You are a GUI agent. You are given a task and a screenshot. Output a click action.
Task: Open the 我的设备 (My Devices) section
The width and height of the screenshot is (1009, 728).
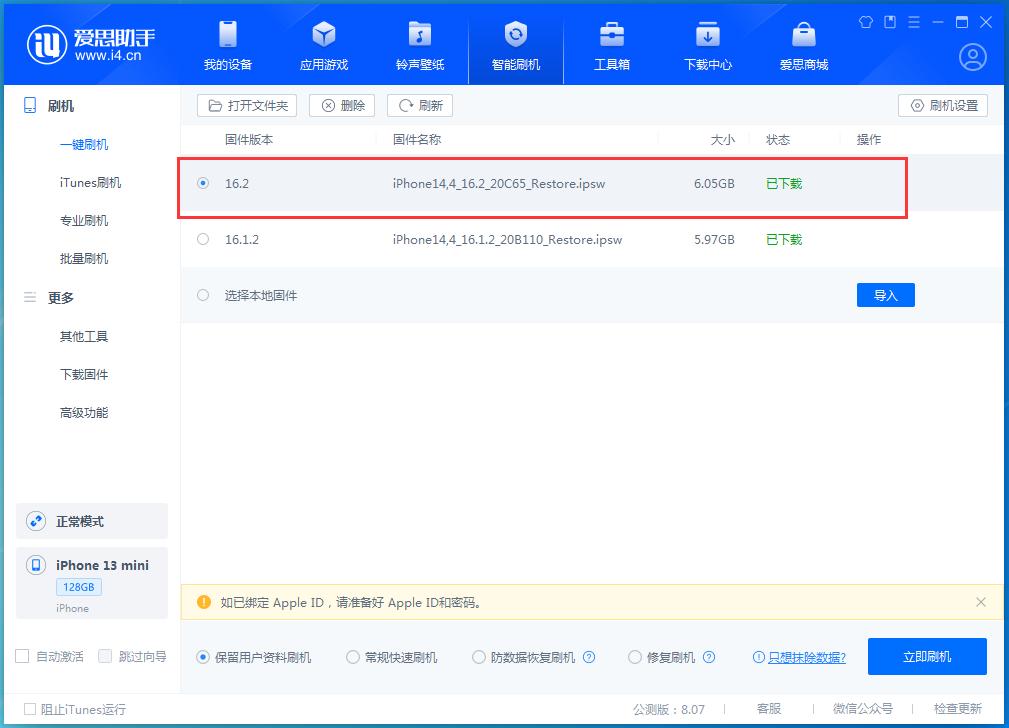(228, 45)
